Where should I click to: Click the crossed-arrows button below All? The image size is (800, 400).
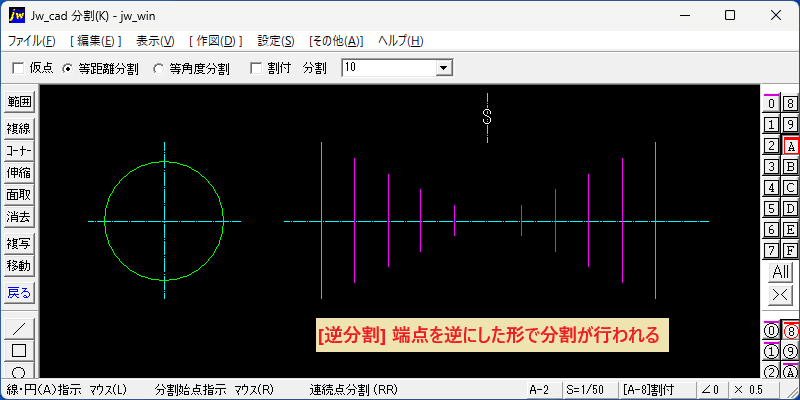tap(781, 295)
